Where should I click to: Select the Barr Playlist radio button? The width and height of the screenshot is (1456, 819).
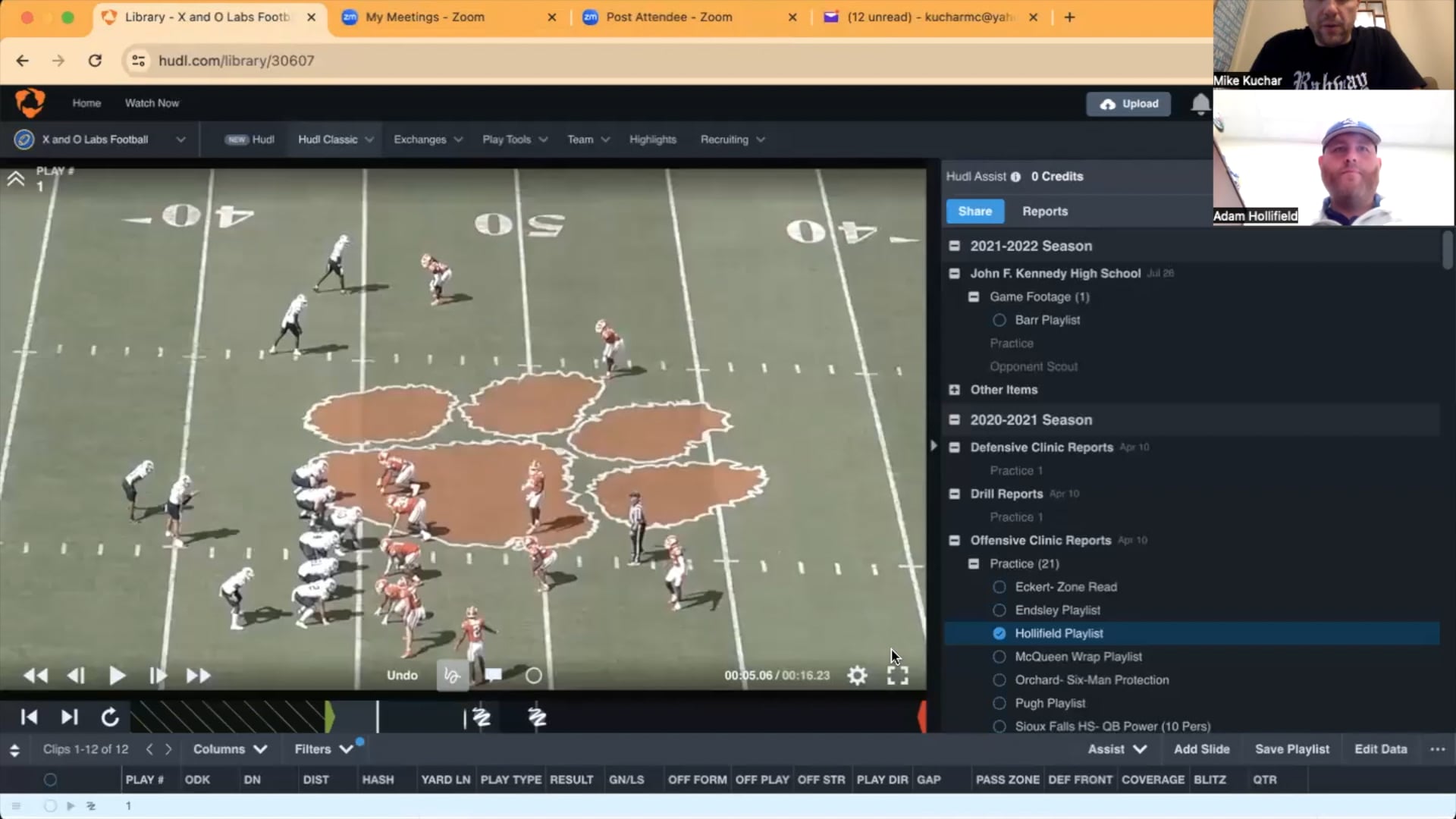(999, 320)
